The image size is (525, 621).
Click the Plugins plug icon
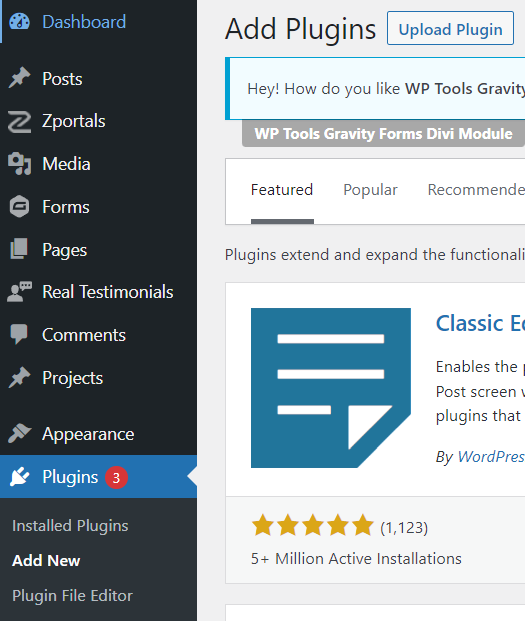pyautogui.click(x=19, y=476)
